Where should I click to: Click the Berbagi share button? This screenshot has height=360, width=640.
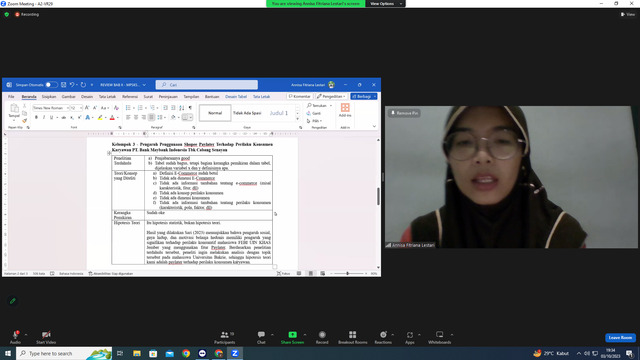(363, 96)
